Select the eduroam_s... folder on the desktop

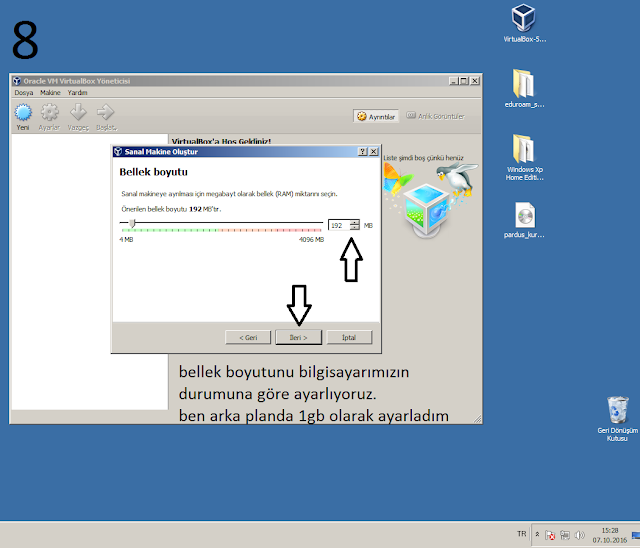click(524, 88)
